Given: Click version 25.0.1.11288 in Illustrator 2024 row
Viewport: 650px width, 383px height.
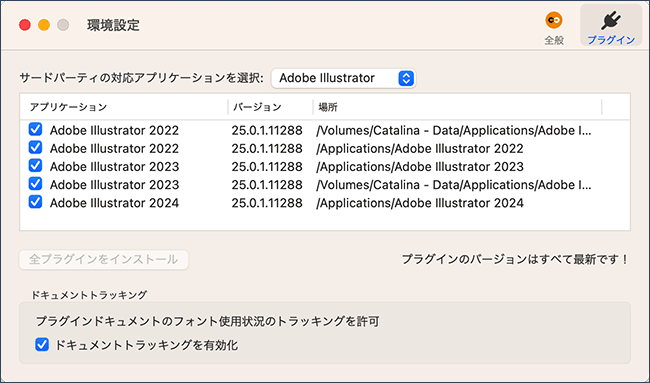Looking at the screenshot, I should (x=267, y=203).
